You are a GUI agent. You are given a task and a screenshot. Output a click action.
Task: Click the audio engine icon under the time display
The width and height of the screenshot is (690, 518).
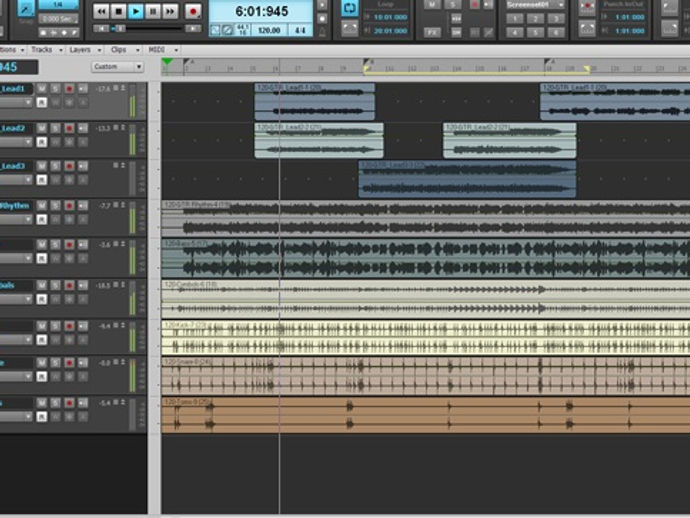pos(215,30)
